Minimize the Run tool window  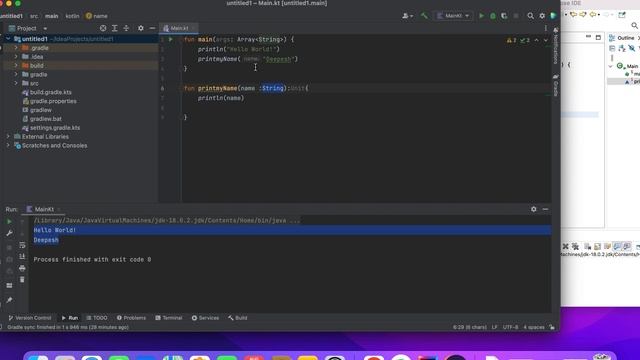click(545, 209)
